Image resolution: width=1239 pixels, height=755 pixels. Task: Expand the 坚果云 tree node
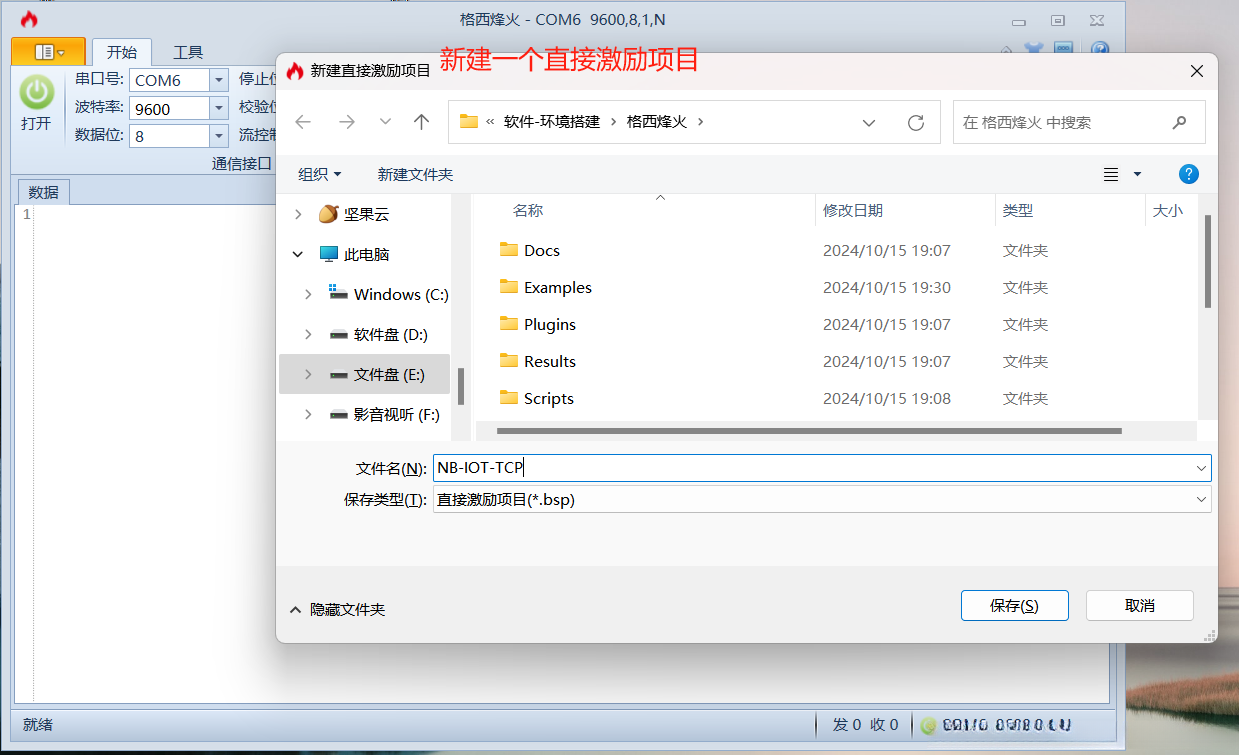[297, 214]
